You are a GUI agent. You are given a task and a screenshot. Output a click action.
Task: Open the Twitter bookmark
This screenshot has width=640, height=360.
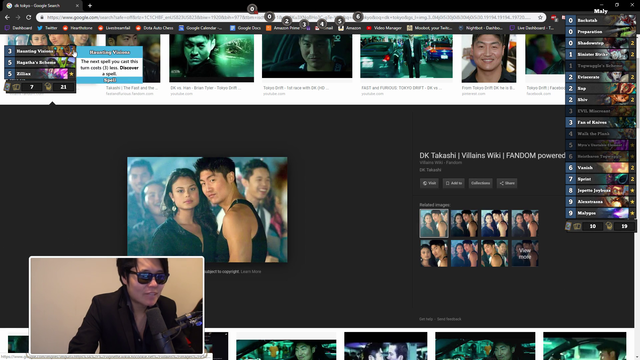47,28
